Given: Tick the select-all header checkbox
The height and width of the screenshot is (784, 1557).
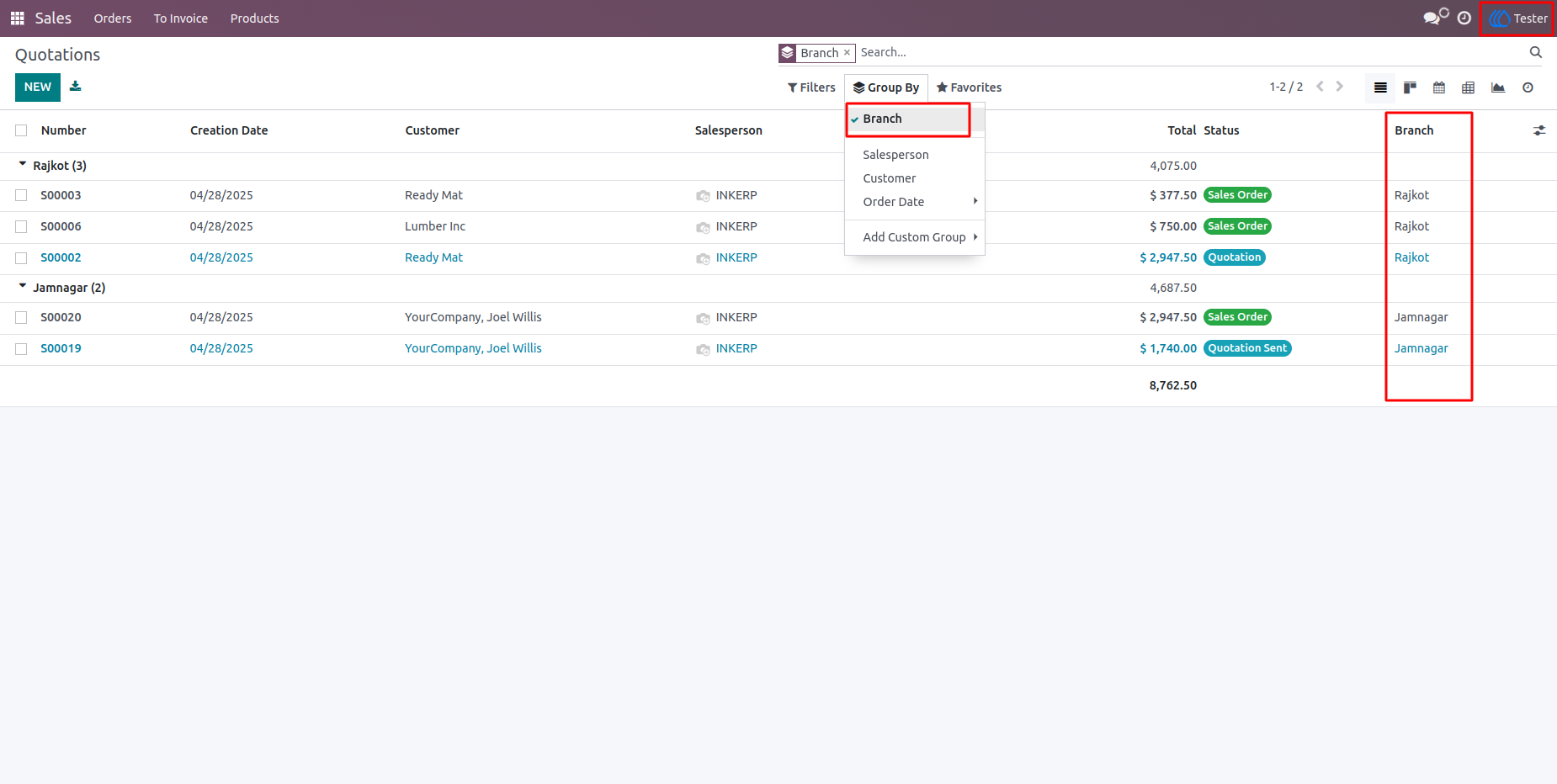Looking at the screenshot, I should pyautogui.click(x=21, y=130).
